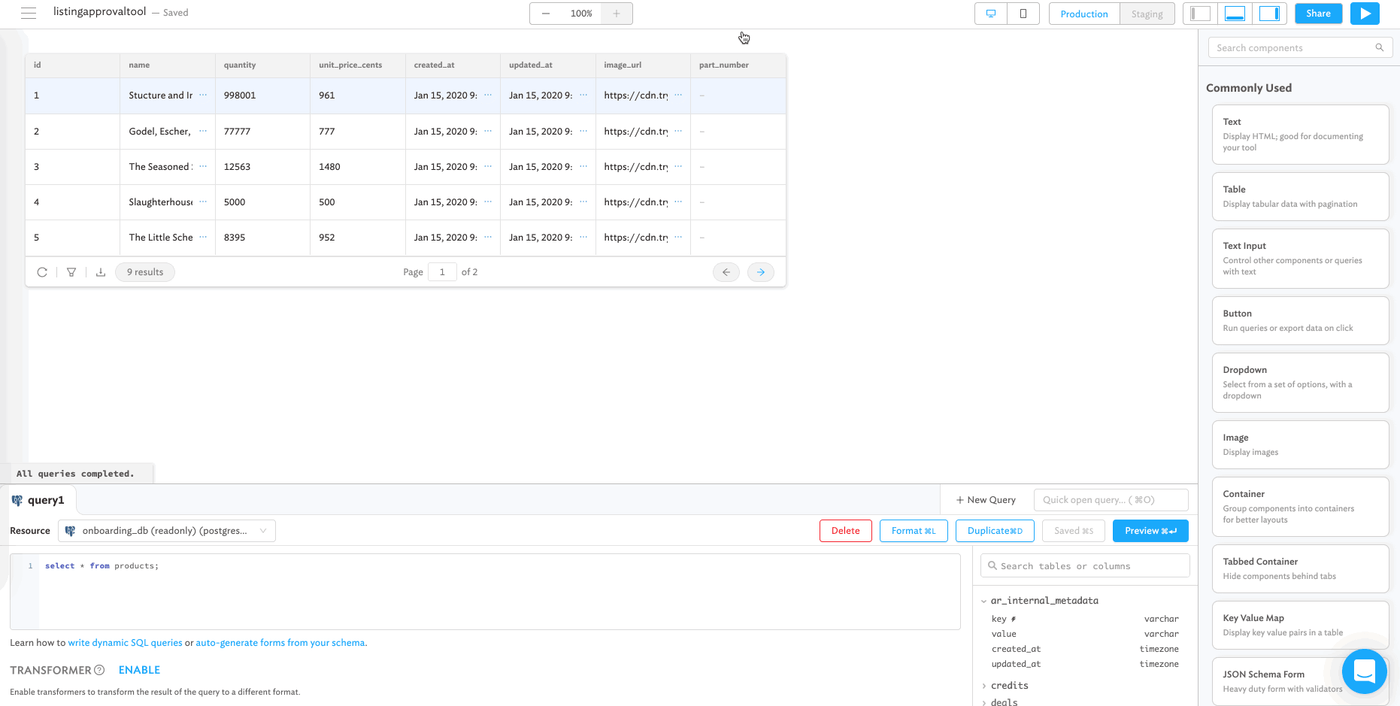Open the Resource dropdown for onboarding_db

(166, 531)
